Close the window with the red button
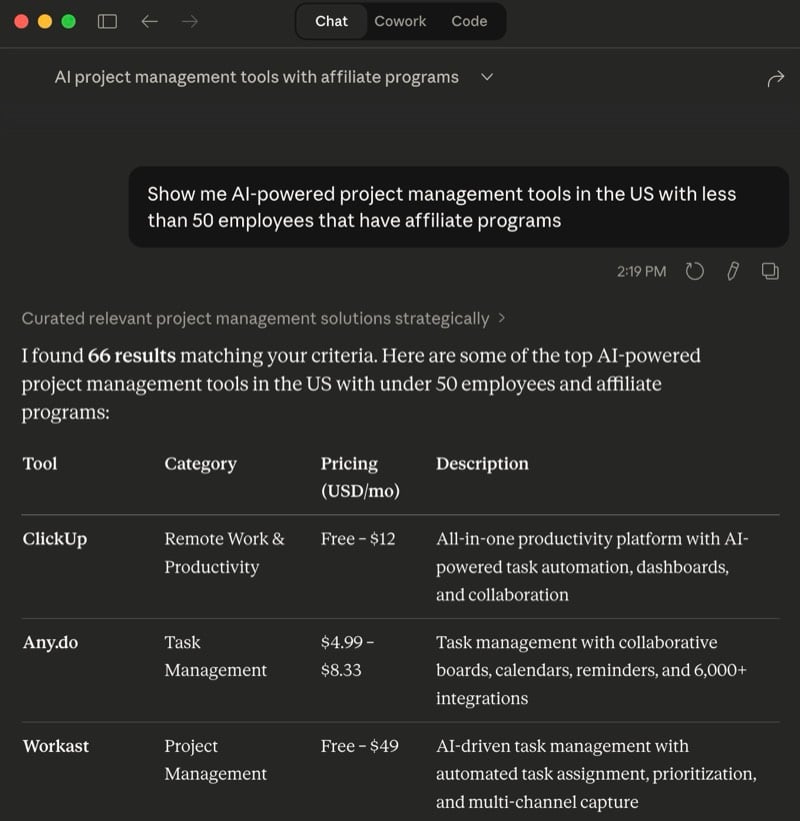Image resolution: width=800 pixels, height=821 pixels. (21, 21)
